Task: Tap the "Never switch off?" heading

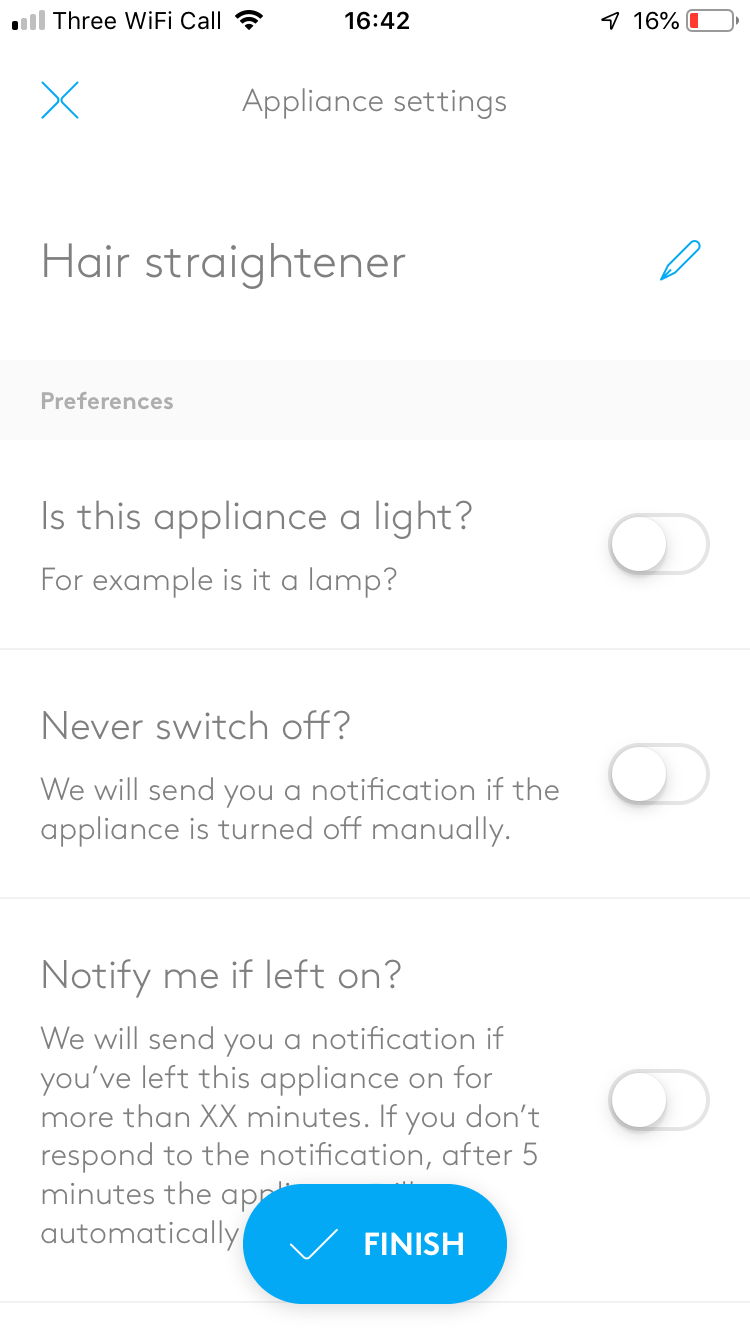Action: 196,725
